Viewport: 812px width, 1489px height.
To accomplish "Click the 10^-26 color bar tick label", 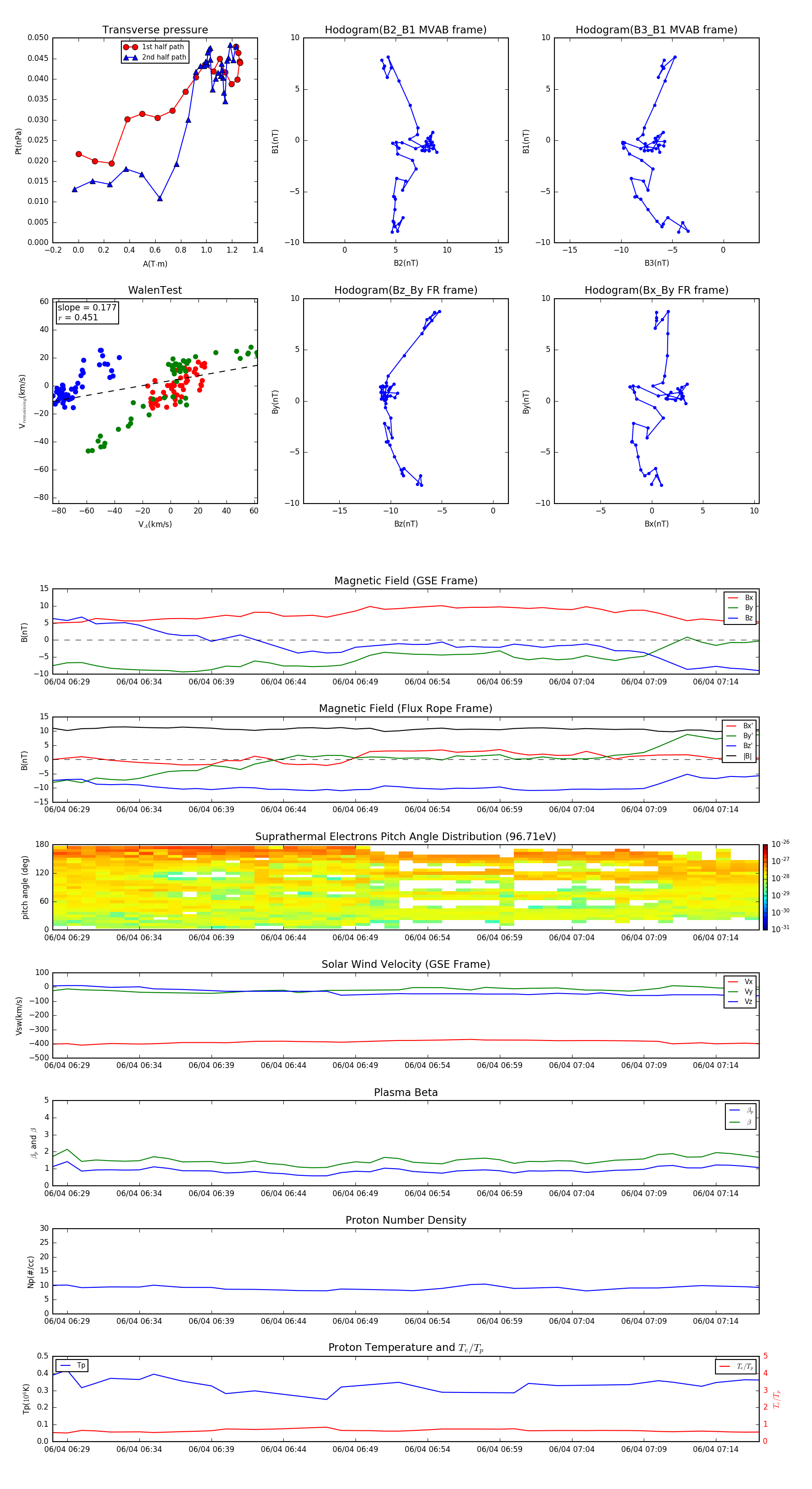I will point(780,844).
